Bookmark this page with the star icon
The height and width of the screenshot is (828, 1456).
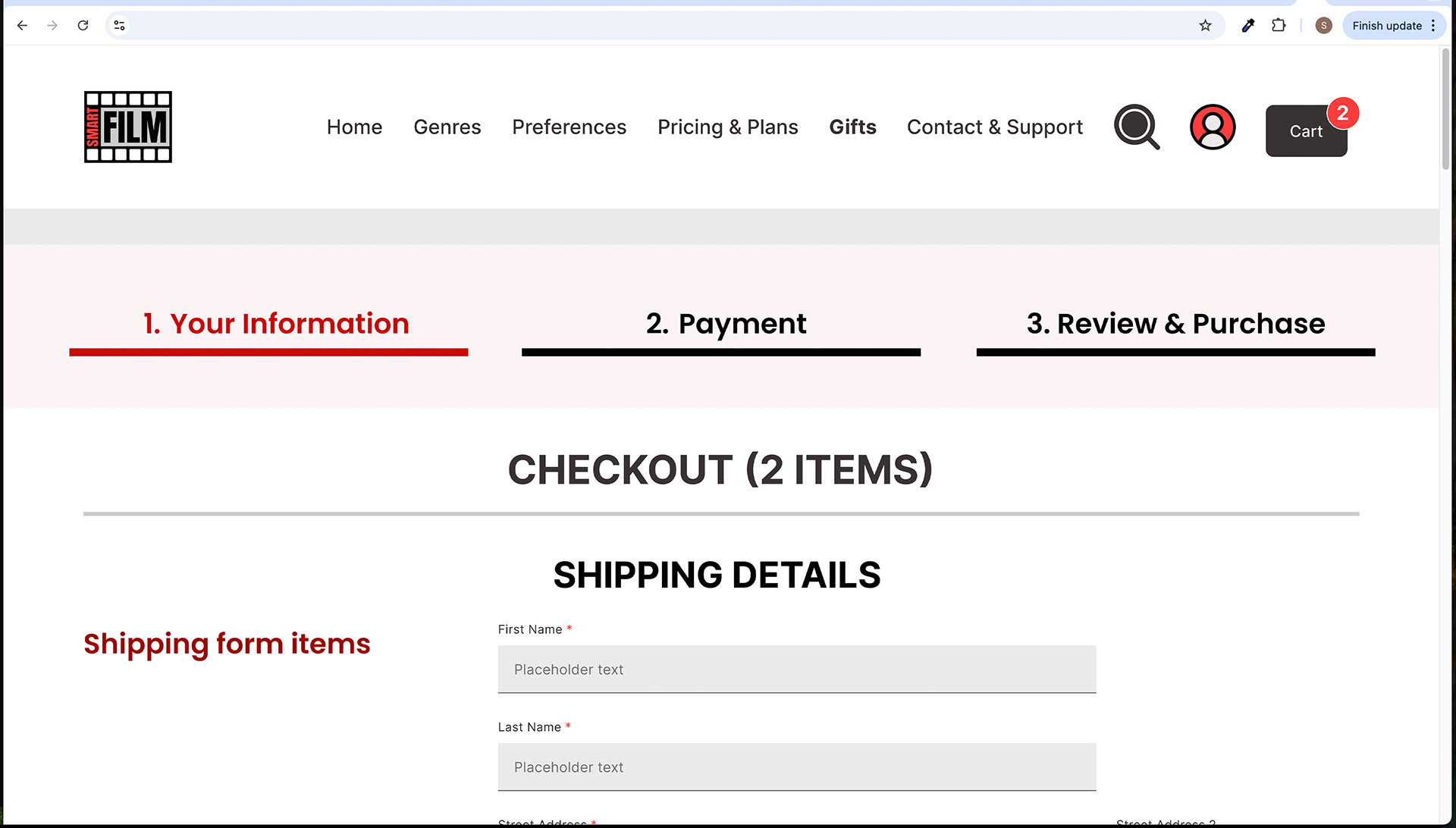1205,26
